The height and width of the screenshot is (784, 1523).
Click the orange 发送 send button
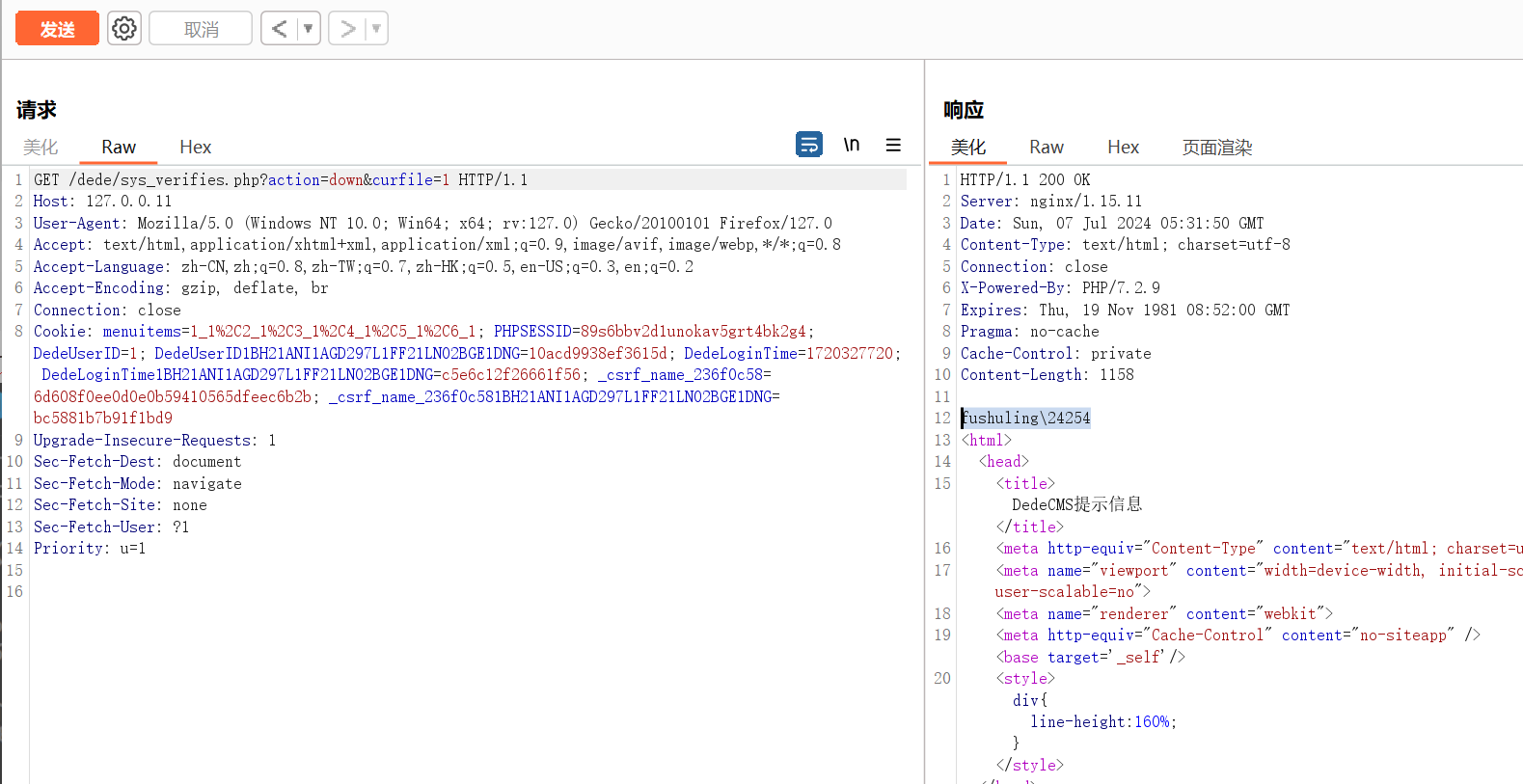click(x=57, y=28)
